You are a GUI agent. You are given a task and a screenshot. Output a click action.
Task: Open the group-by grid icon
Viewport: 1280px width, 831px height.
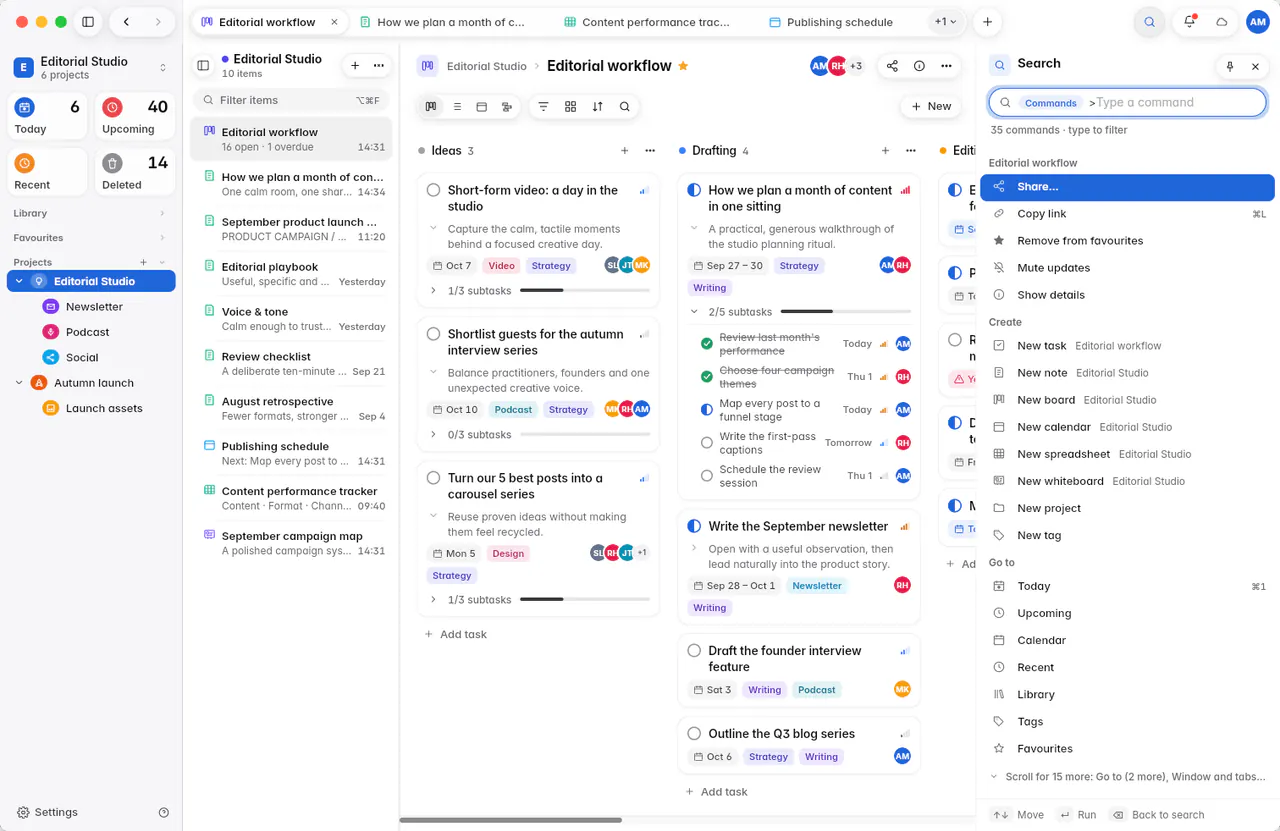[x=570, y=106]
